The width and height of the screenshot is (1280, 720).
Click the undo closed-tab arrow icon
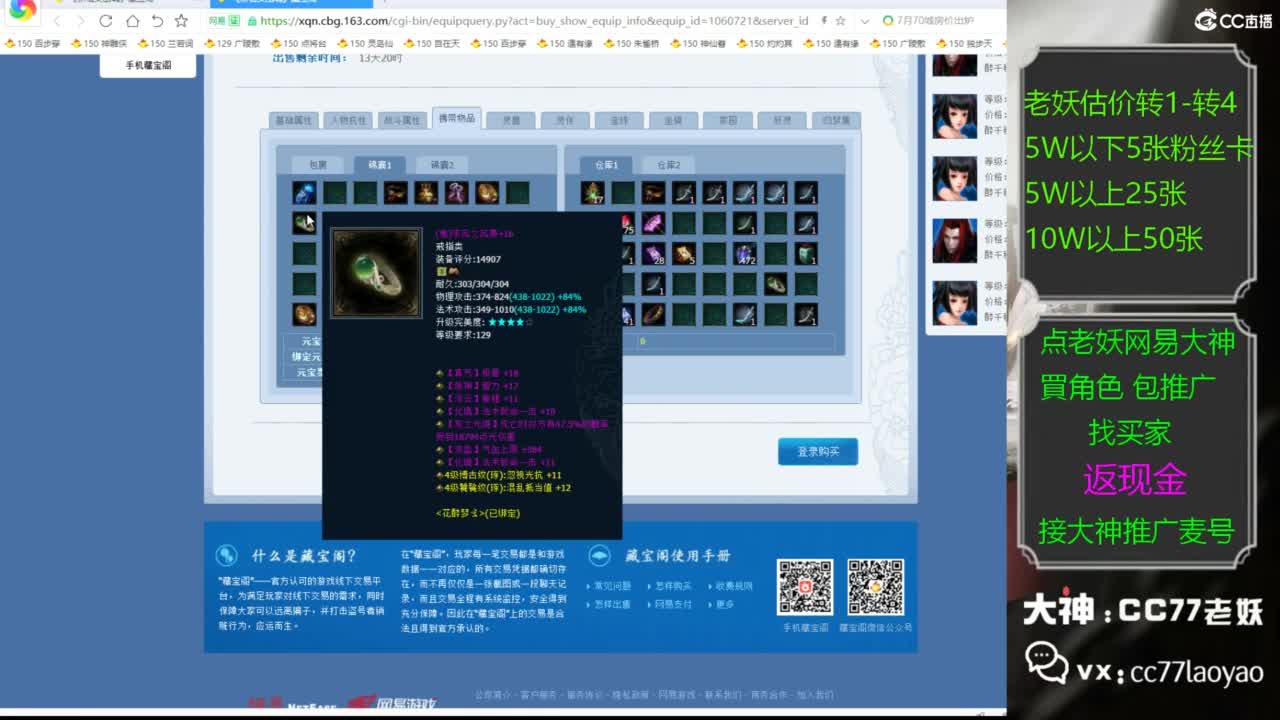[157, 21]
